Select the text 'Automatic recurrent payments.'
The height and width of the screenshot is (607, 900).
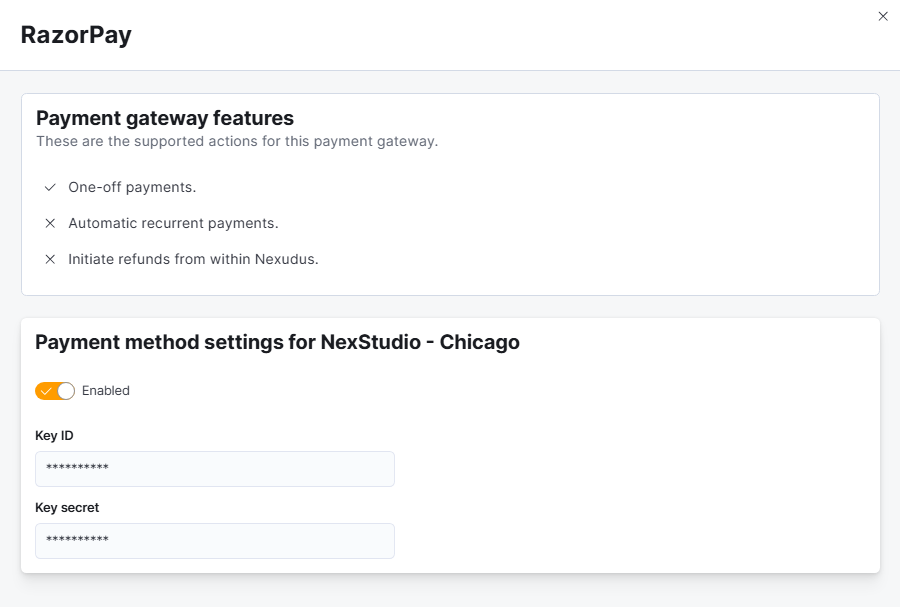point(173,223)
